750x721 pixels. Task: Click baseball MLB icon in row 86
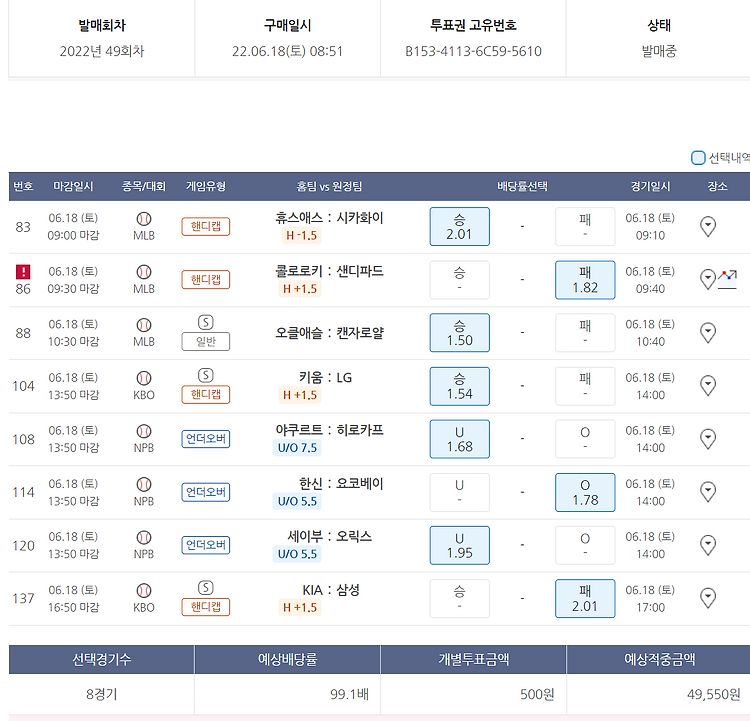144,272
